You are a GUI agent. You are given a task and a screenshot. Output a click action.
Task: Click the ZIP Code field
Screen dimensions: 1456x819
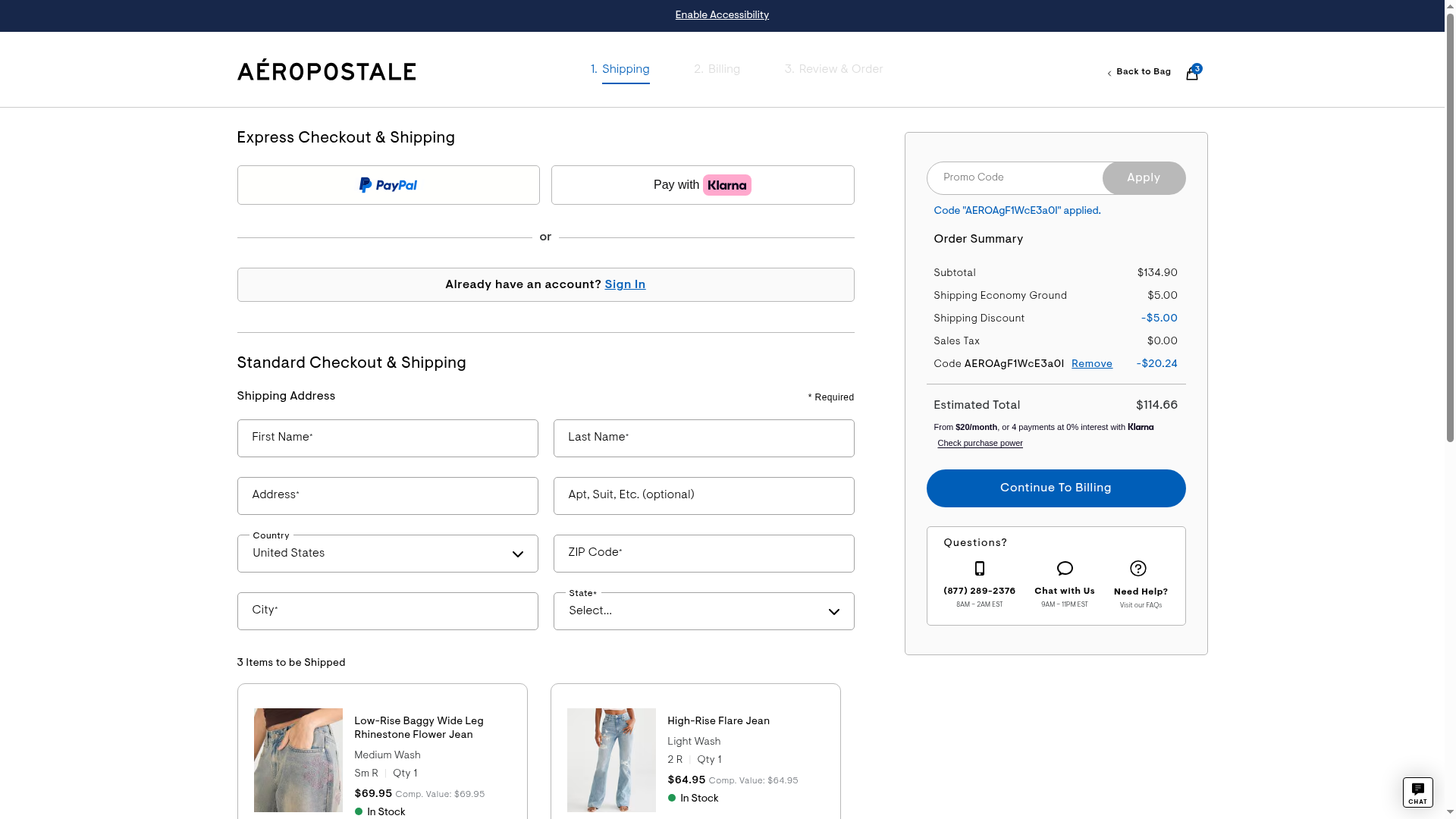tap(703, 554)
